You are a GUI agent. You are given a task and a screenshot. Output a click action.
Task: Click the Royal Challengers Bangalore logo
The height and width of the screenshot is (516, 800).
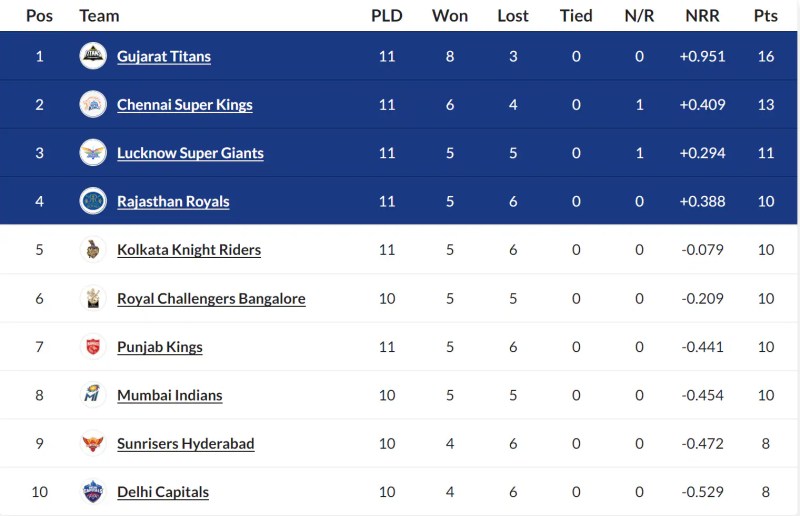pyautogui.click(x=93, y=298)
